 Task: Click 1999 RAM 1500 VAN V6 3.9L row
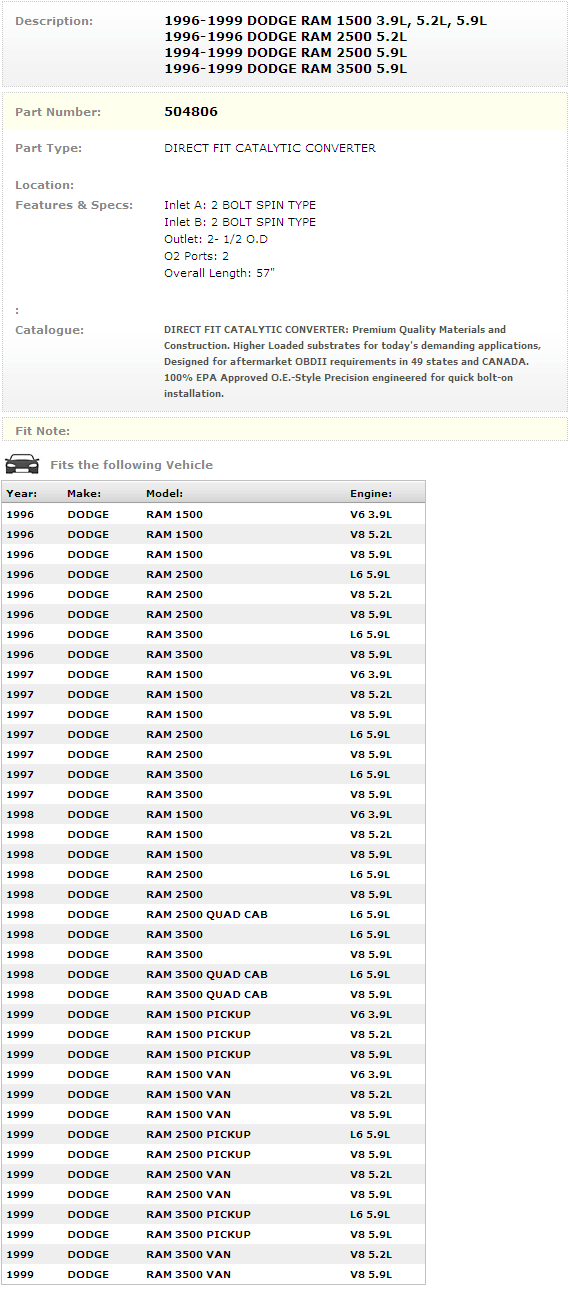pyautogui.click(x=213, y=1074)
